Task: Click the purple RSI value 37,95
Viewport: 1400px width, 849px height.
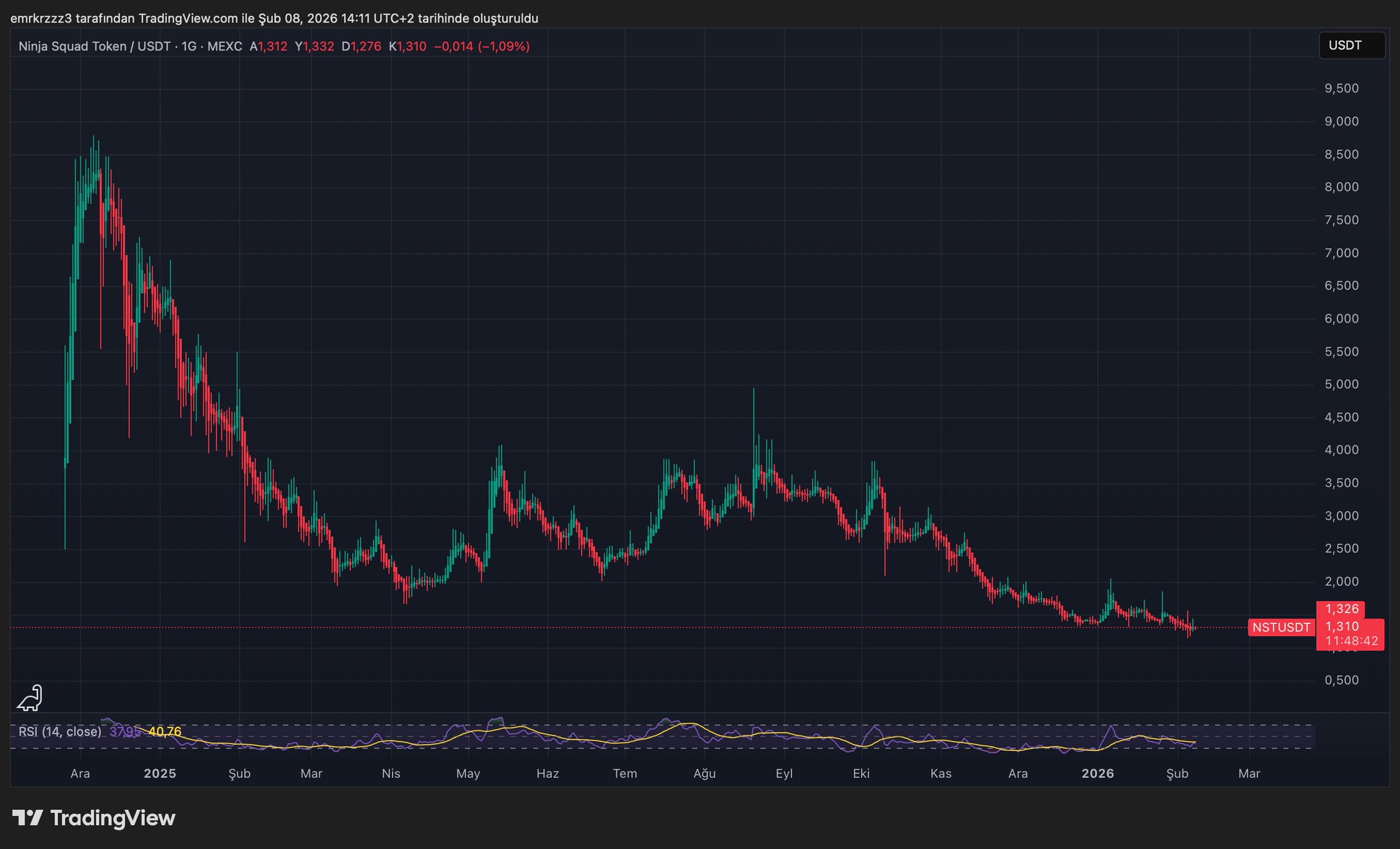Action: click(x=124, y=732)
